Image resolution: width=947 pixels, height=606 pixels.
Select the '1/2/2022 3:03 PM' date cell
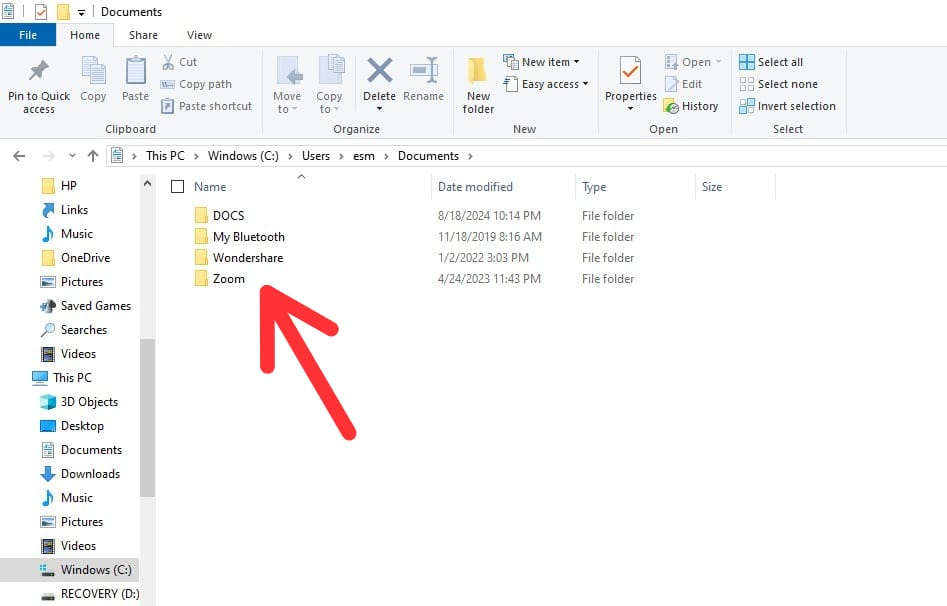(x=483, y=257)
